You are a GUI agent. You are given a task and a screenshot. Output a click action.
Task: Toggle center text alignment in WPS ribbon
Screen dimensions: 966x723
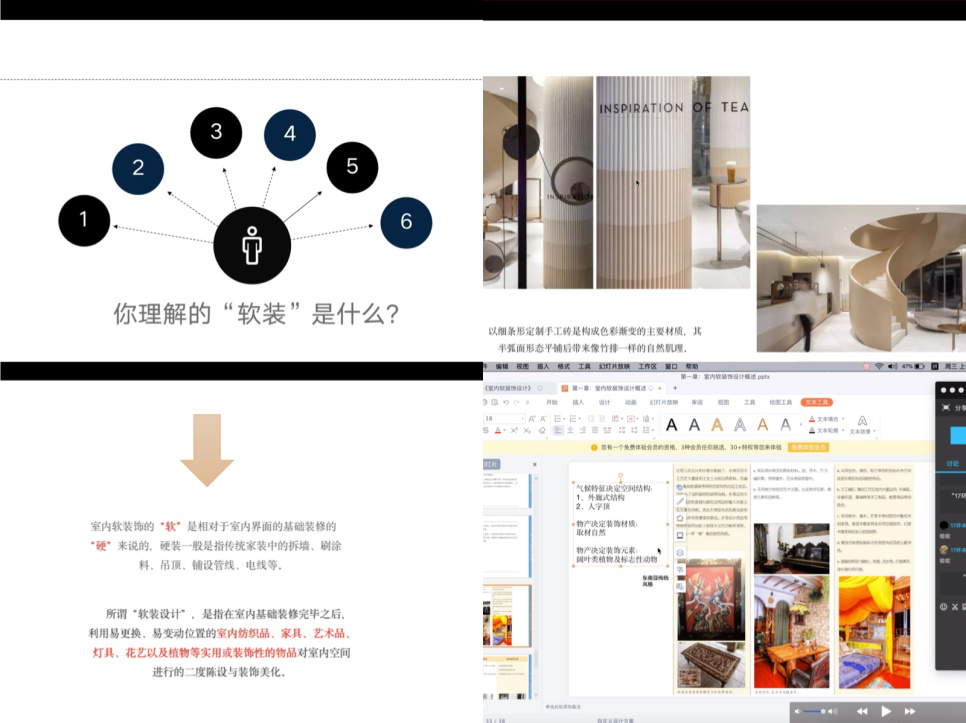click(x=570, y=430)
